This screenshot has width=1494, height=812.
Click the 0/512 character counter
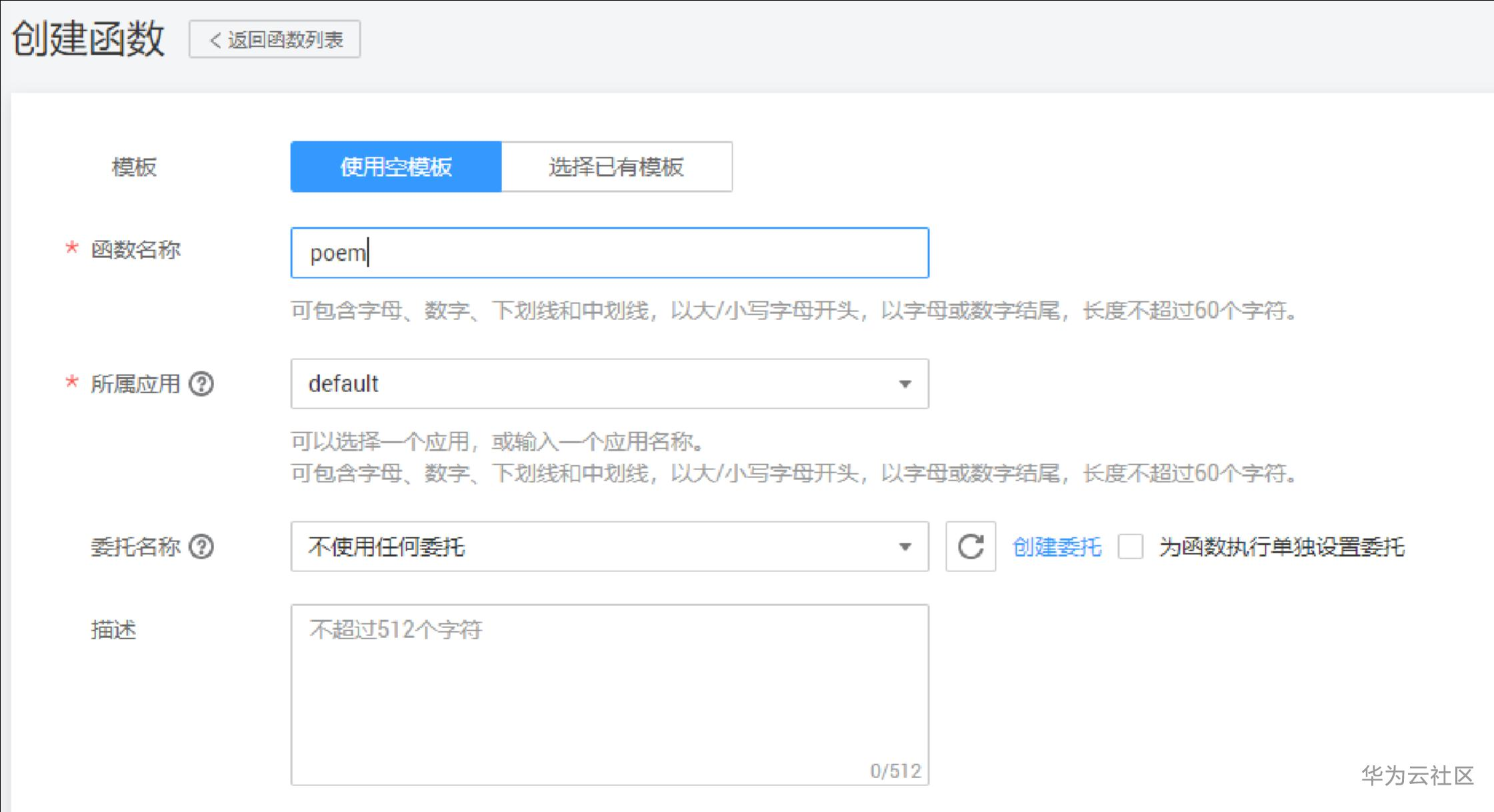[x=895, y=771]
